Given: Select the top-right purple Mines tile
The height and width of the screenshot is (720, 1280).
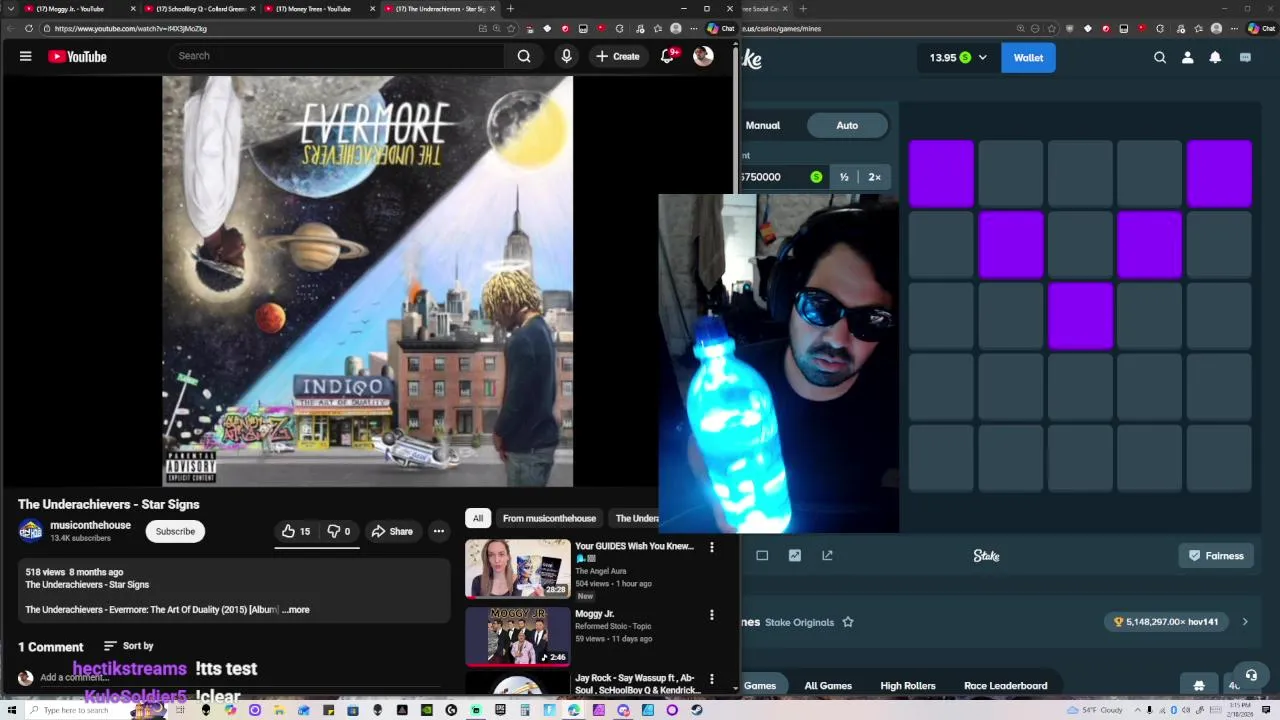Looking at the screenshot, I should [1219, 173].
